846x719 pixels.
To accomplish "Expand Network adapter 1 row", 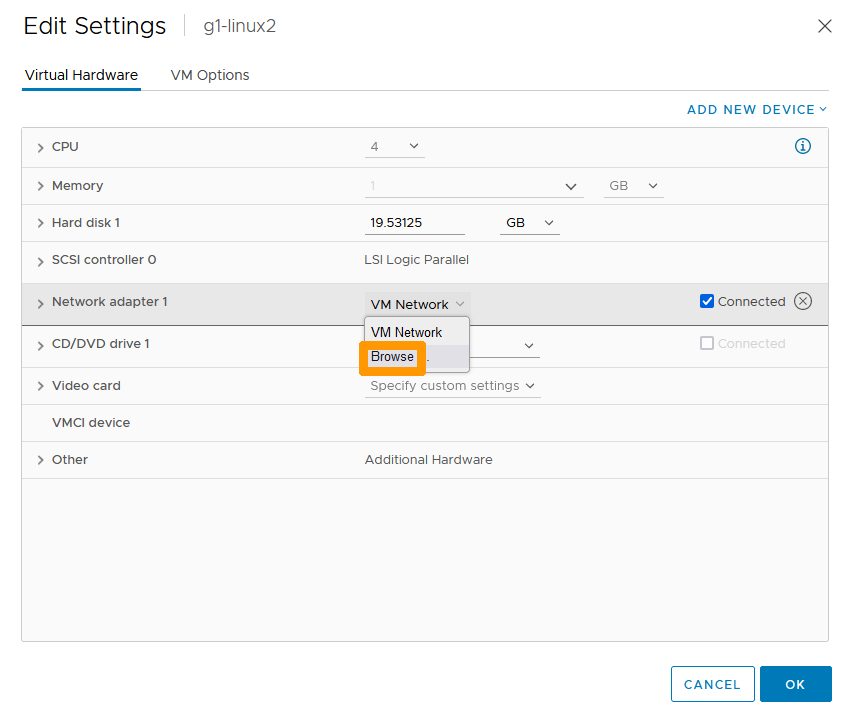I will tap(41, 303).
